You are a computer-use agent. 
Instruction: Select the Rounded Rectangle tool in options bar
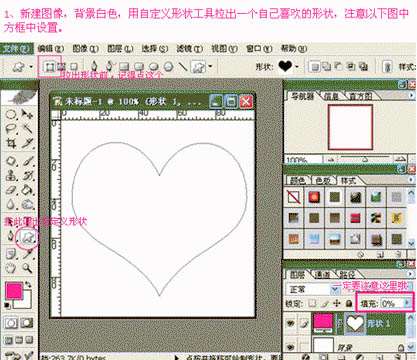click(x=139, y=67)
